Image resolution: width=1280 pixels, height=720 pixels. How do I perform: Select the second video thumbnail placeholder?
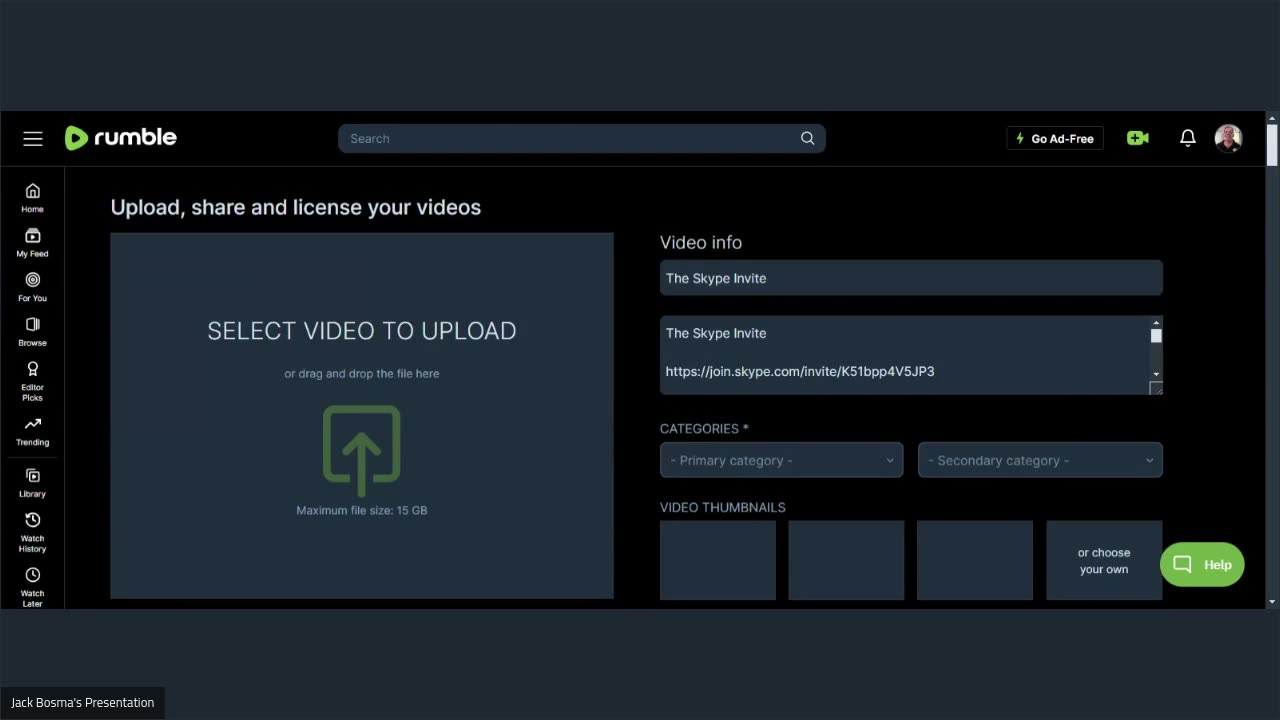point(846,560)
